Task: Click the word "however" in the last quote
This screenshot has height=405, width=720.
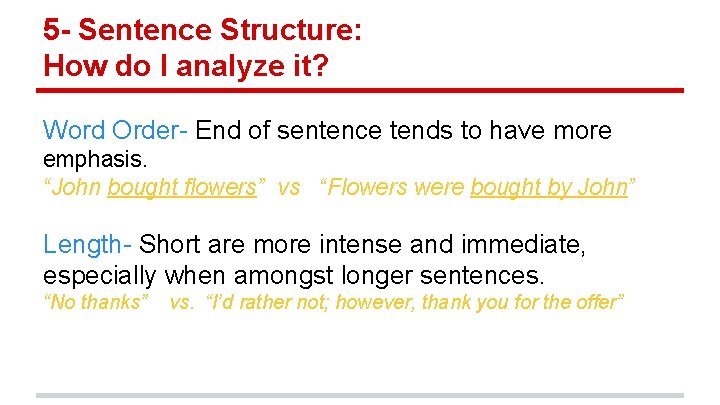Action: tap(367, 302)
